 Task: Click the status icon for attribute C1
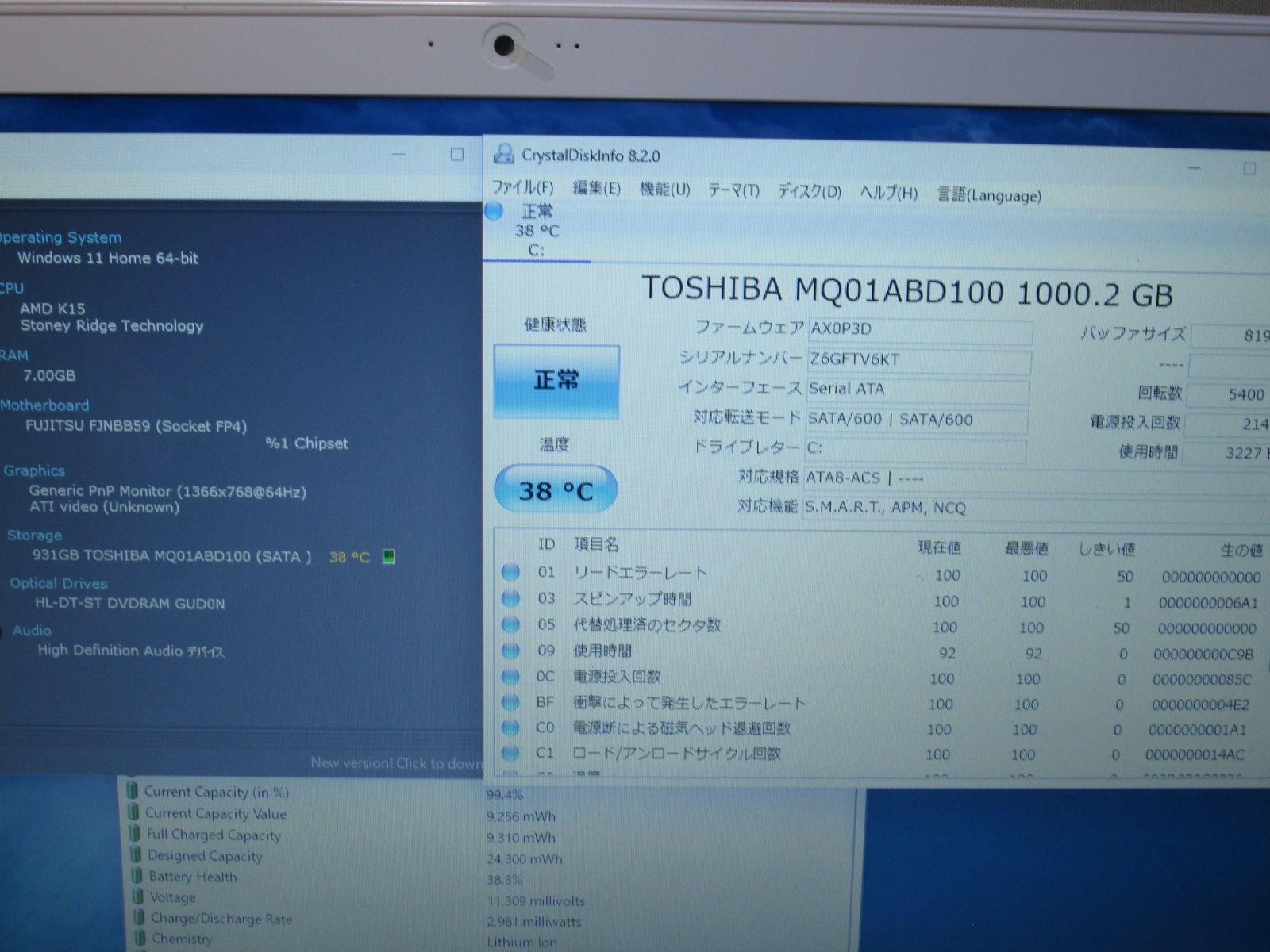[x=510, y=753]
